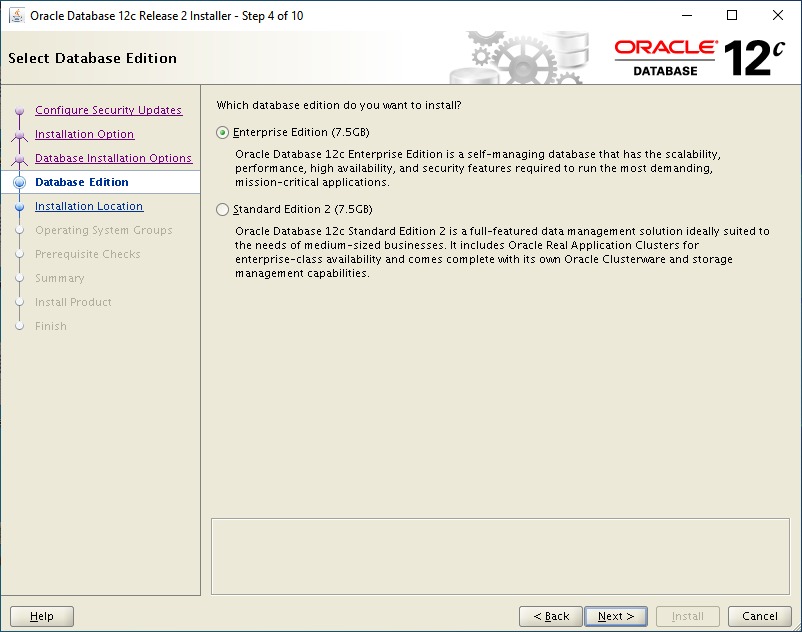Click the installer icon in the title bar
The height and width of the screenshot is (632, 802).
[x=14, y=15]
